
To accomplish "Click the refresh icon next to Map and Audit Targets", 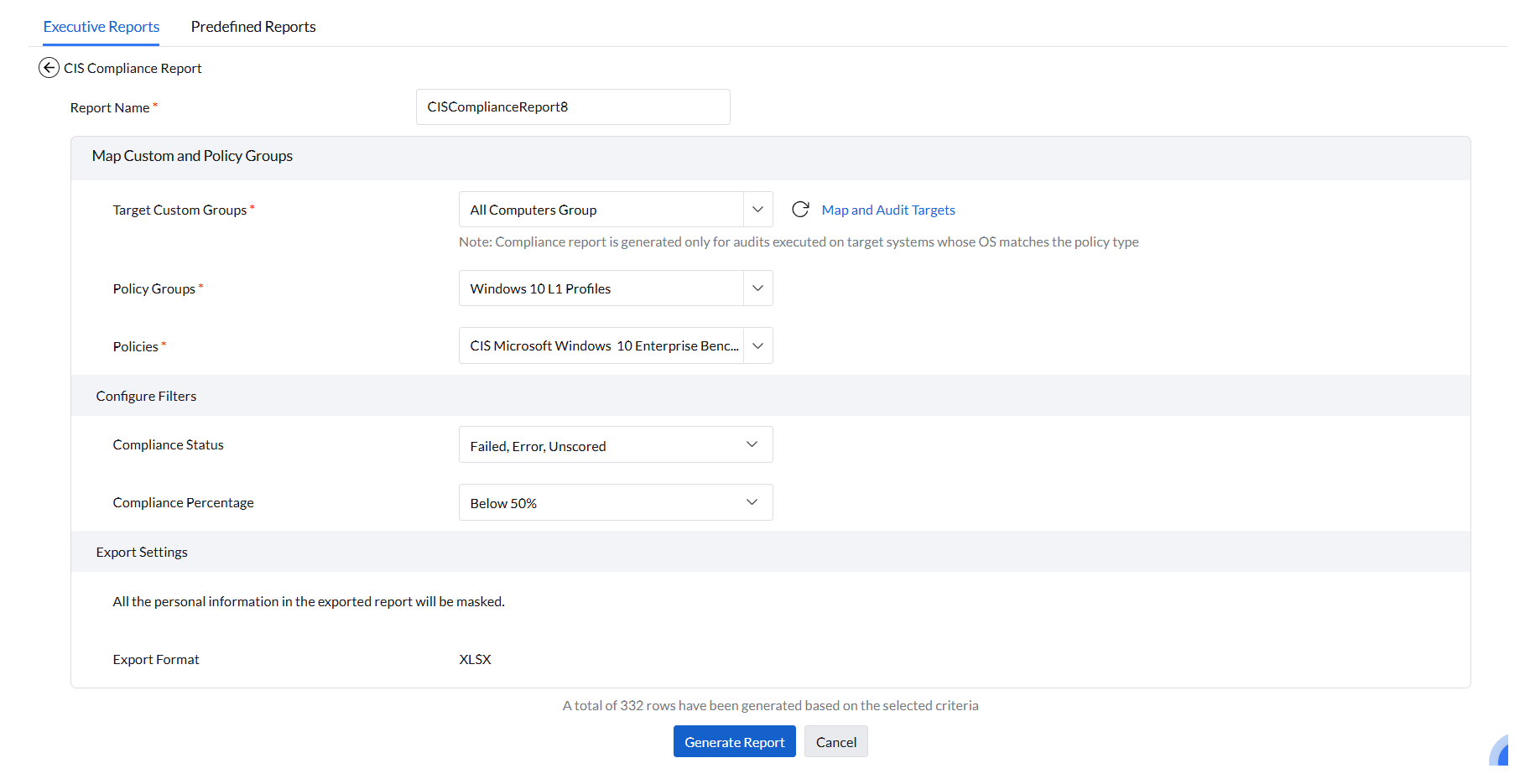I will click(800, 210).
